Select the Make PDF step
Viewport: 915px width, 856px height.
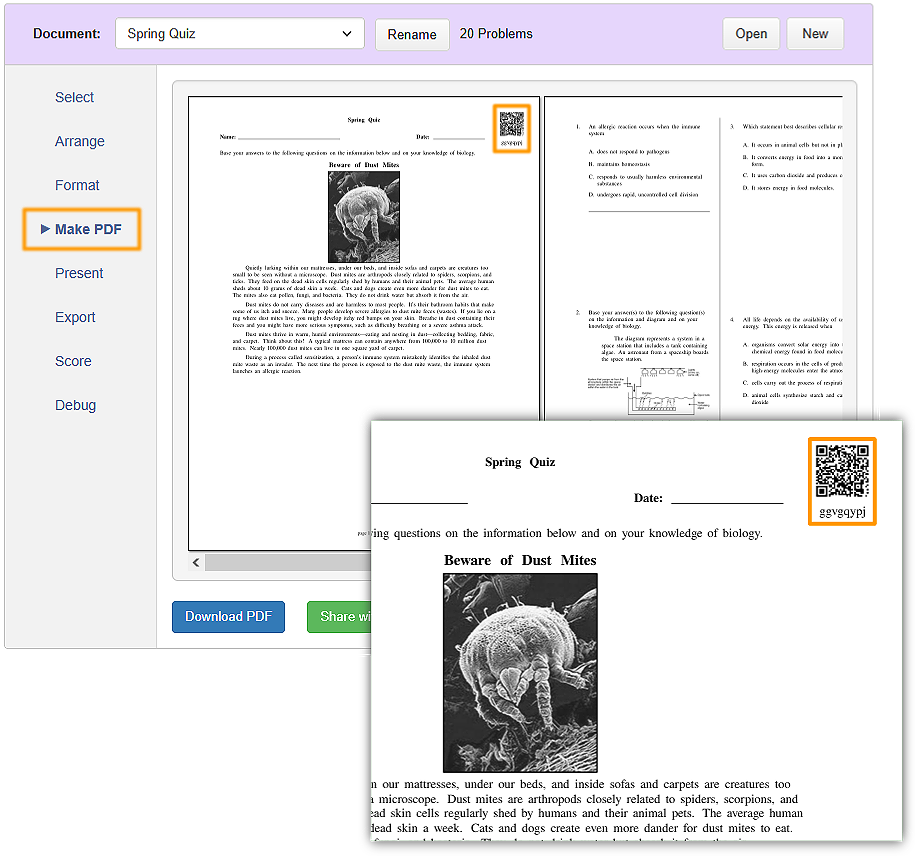click(82, 229)
